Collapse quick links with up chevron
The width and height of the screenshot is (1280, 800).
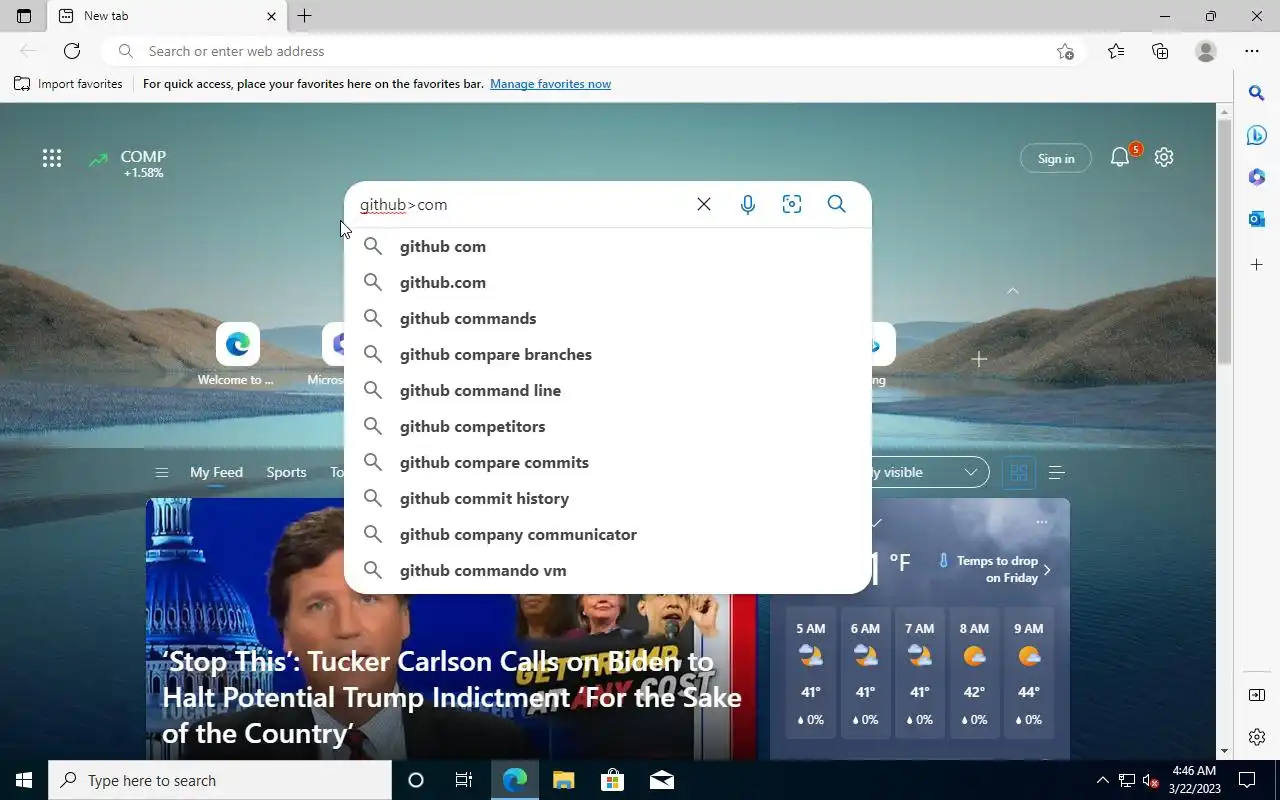click(1012, 291)
